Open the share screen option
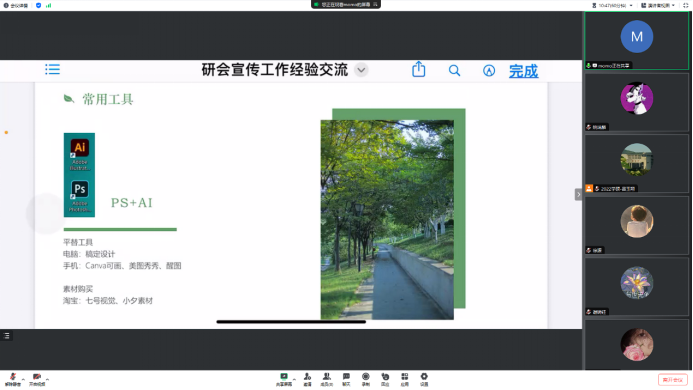The width and height of the screenshot is (693, 390). click(284, 379)
